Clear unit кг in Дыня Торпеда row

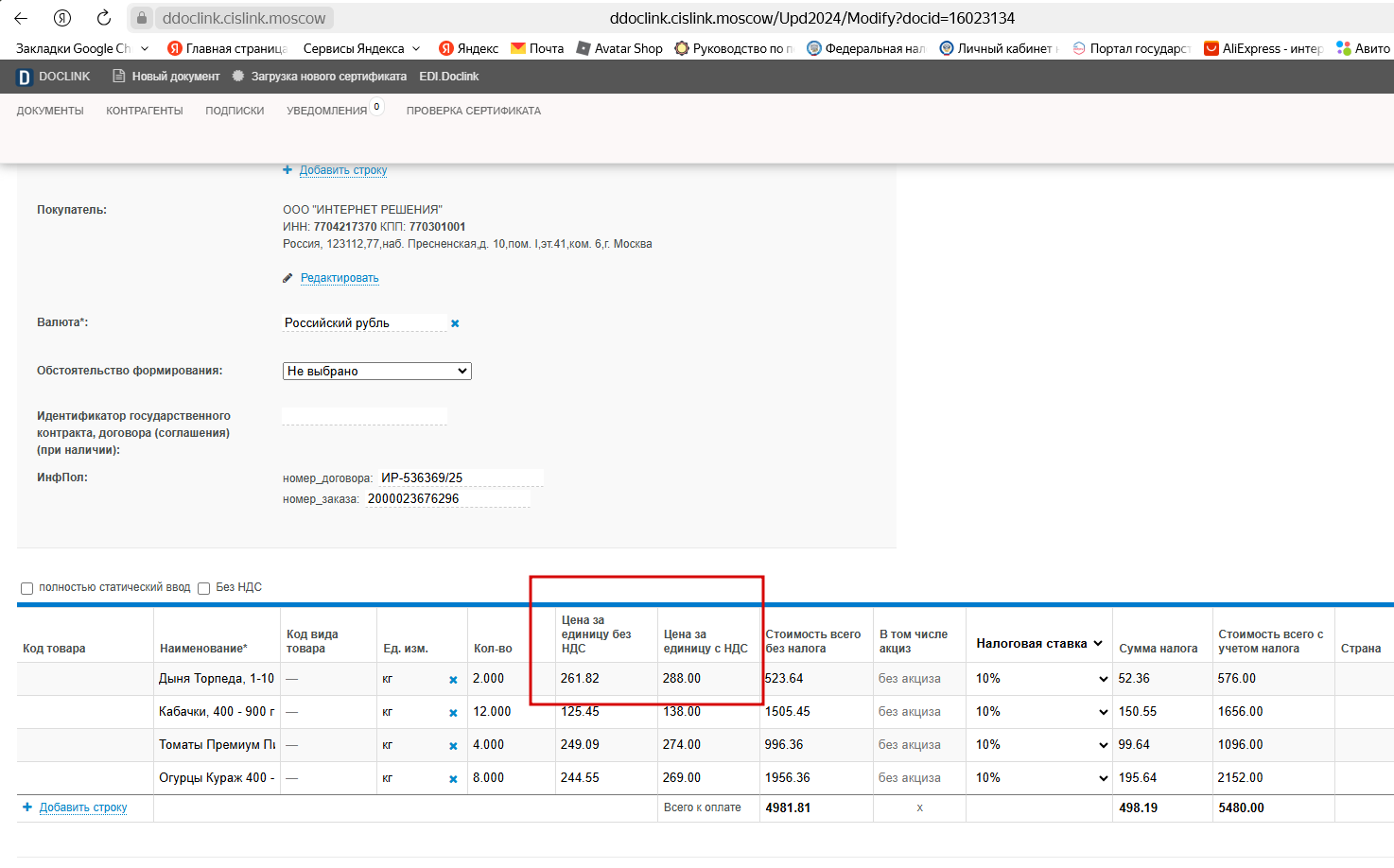453,680
